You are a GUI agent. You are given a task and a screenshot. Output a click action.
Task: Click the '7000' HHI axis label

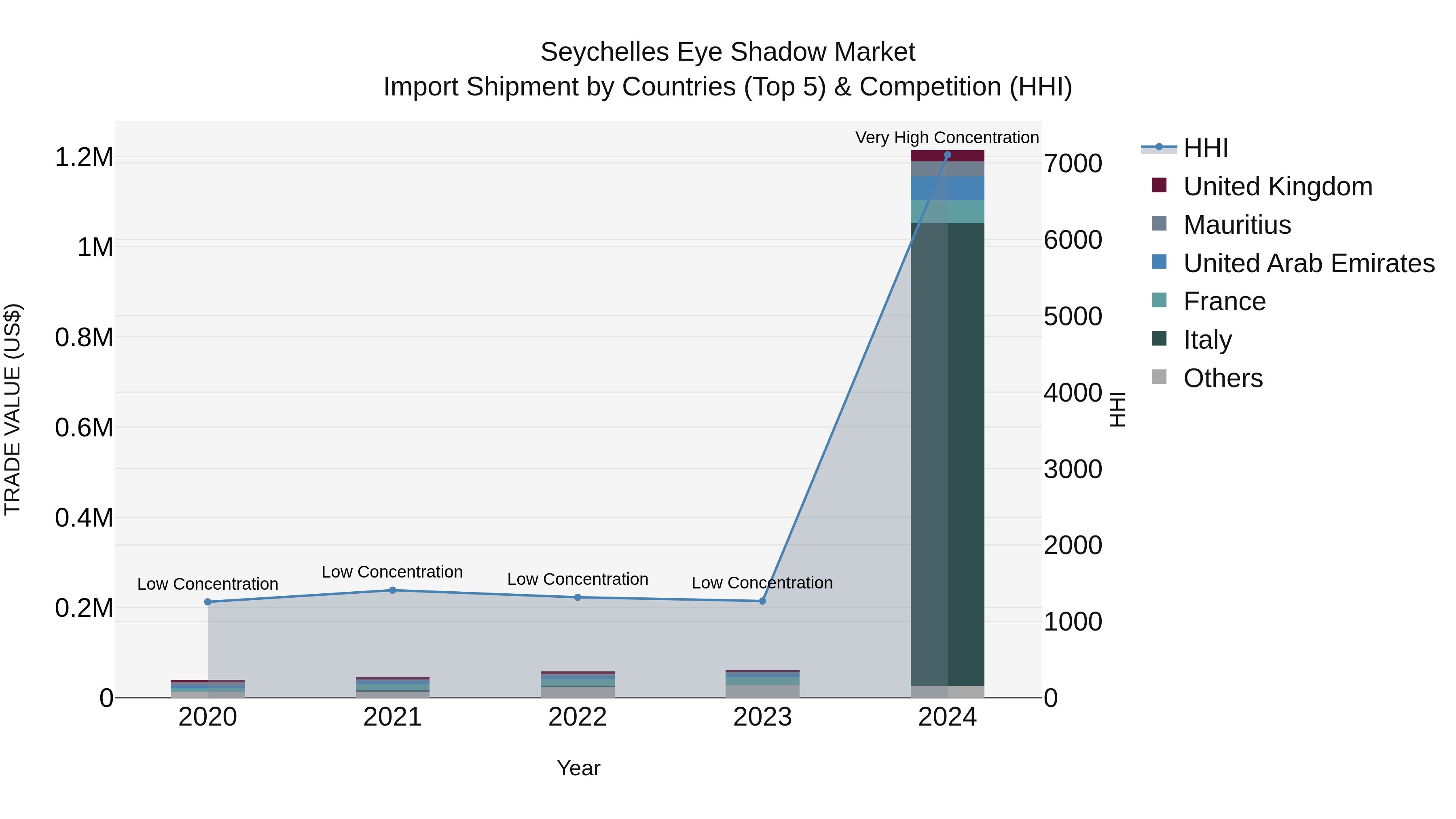click(1073, 163)
